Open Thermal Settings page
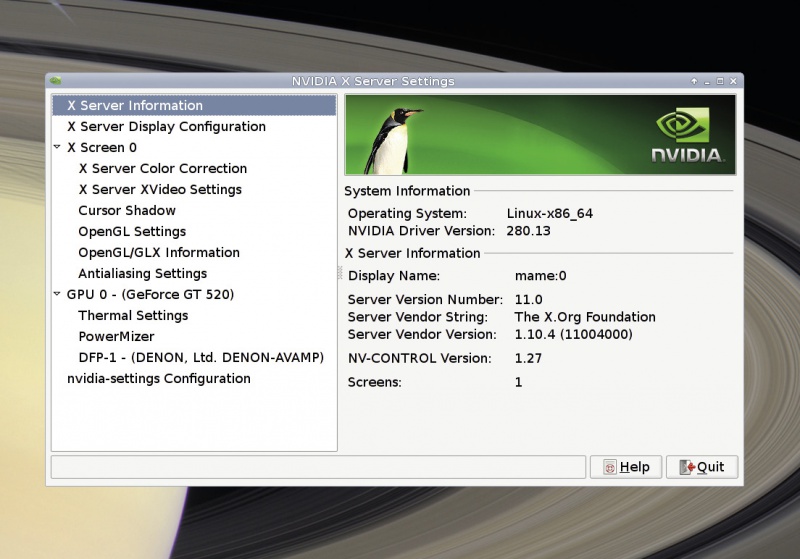The height and width of the screenshot is (559, 800). [x=133, y=316]
